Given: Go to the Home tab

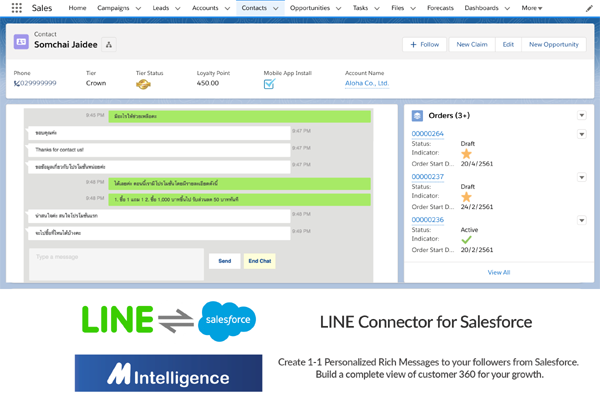Looking at the screenshot, I should click(77, 8).
